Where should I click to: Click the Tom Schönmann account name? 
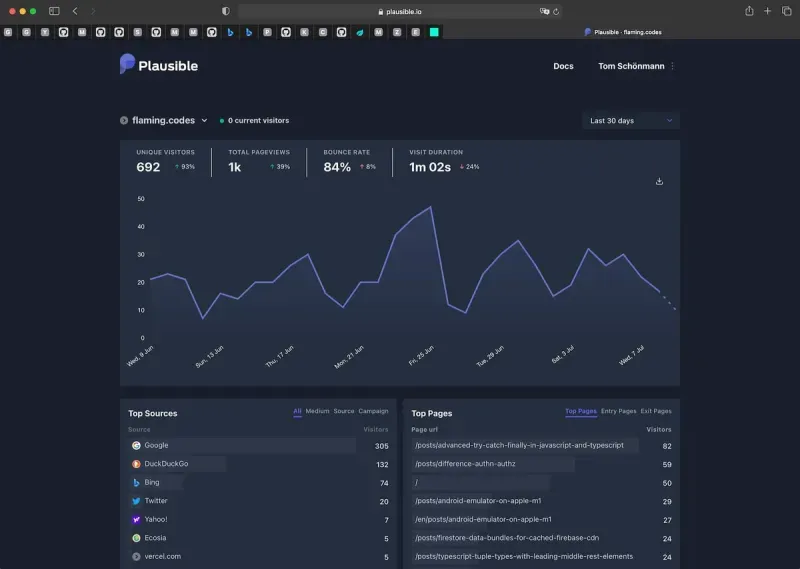[631, 66]
